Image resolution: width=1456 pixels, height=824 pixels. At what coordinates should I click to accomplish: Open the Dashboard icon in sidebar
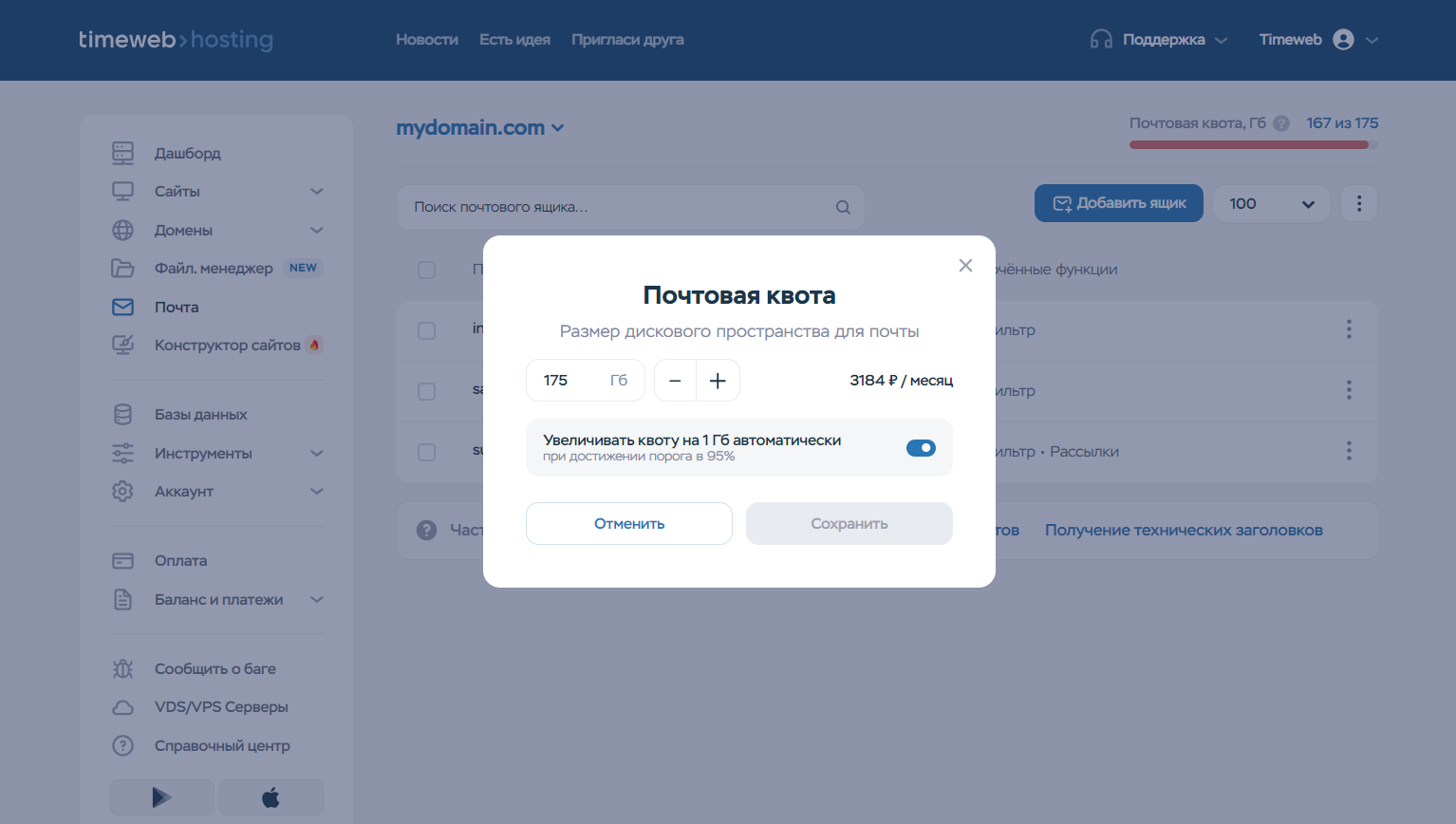pos(123,153)
